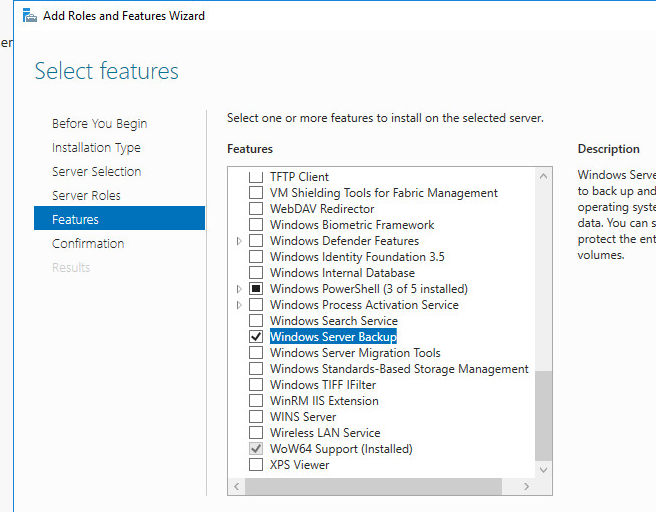The image size is (656, 512).
Task: Click the vertical scrollbar thumb in features list
Action: pos(543,416)
